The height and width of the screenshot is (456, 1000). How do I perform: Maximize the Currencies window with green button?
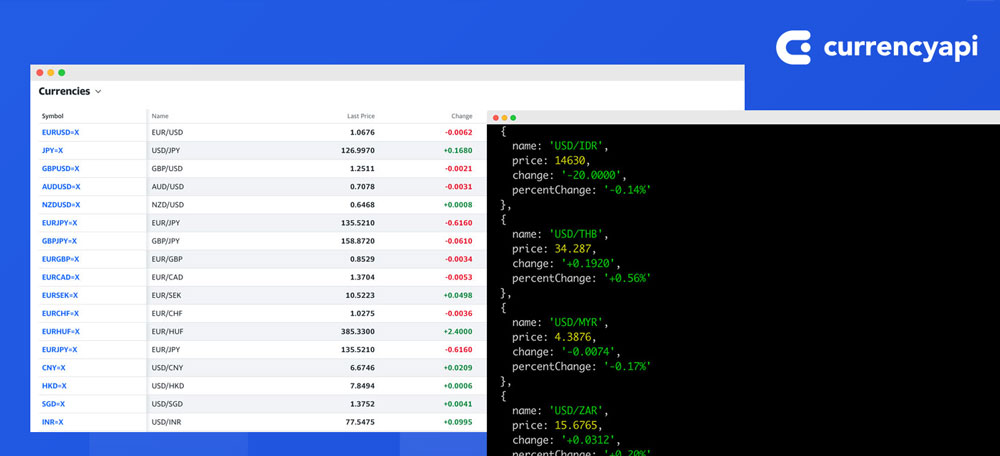click(62, 73)
